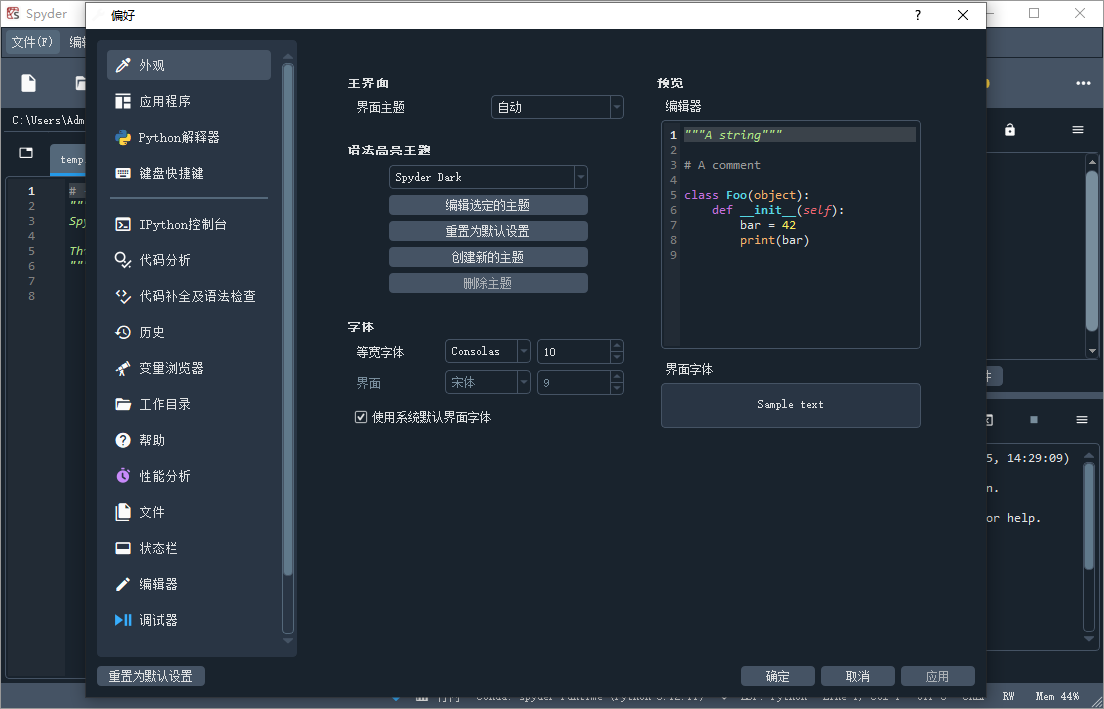
Task: Open the 工作目录 settings page
Action: click(x=189, y=404)
